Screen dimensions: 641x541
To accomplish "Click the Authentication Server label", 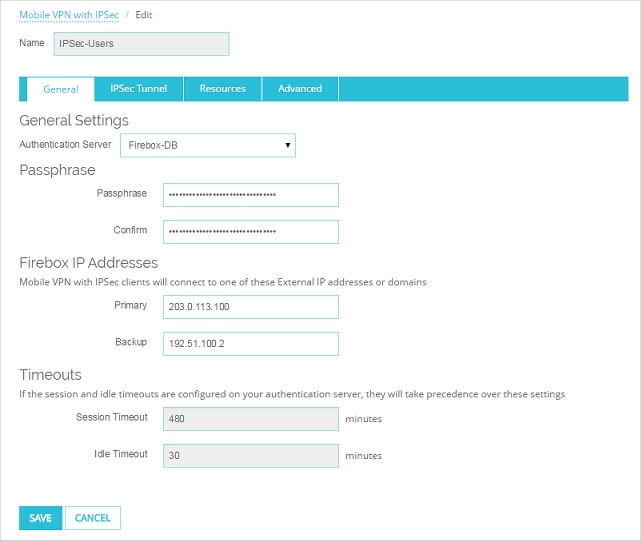I will tap(66, 145).
